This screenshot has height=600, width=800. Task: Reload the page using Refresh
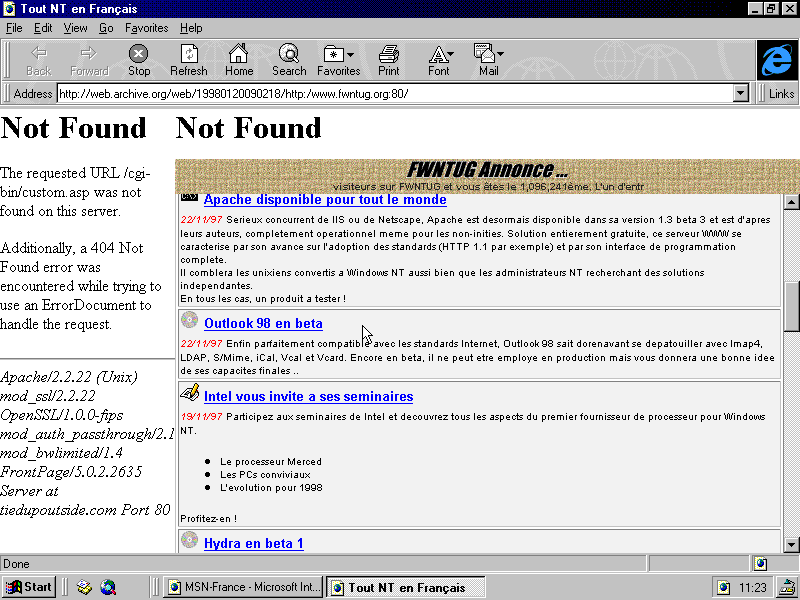(189, 60)
